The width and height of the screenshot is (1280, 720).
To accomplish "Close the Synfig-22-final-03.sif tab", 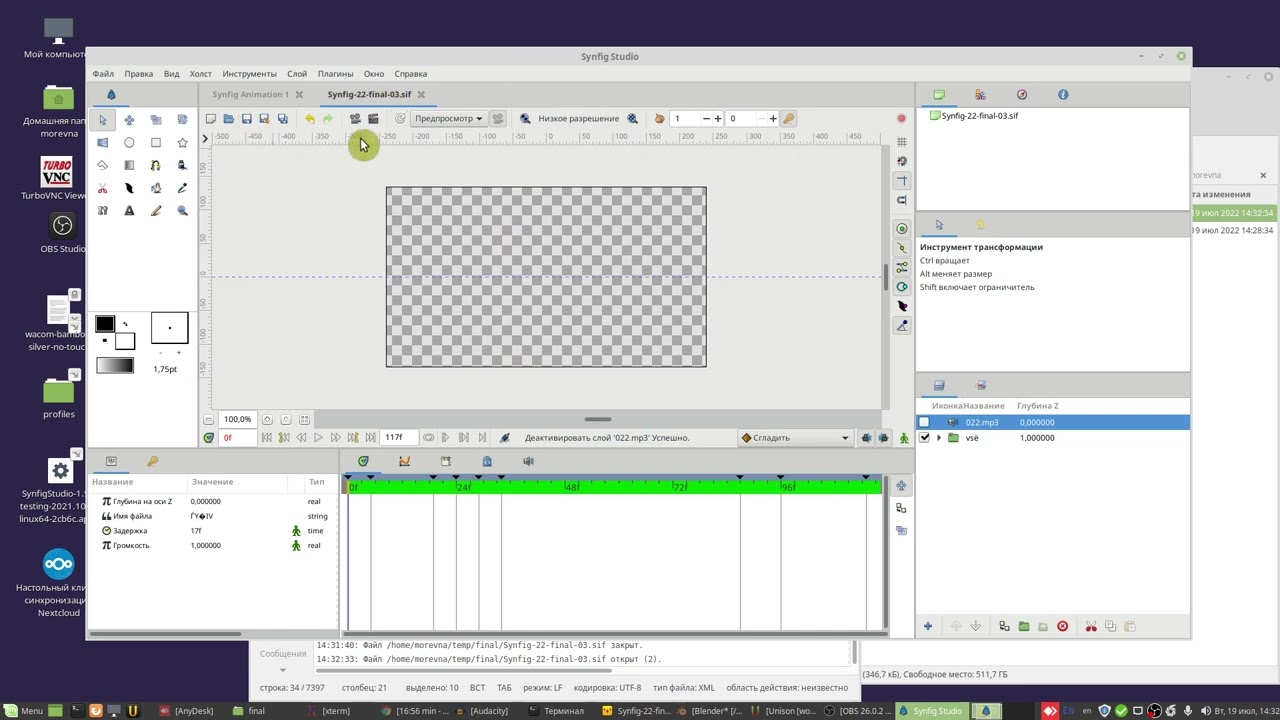I will (x=421, y=95).
